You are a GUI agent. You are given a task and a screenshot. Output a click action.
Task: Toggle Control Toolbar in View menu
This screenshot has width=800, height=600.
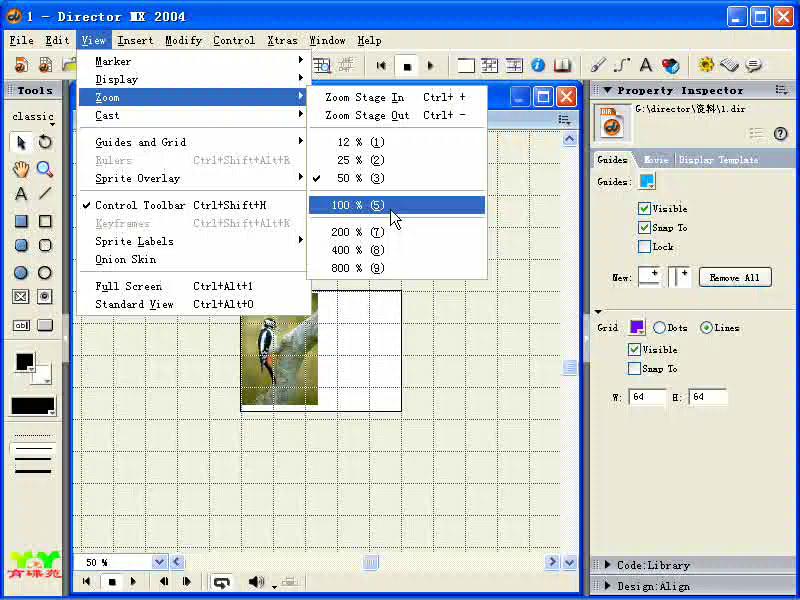pos(194,205)
